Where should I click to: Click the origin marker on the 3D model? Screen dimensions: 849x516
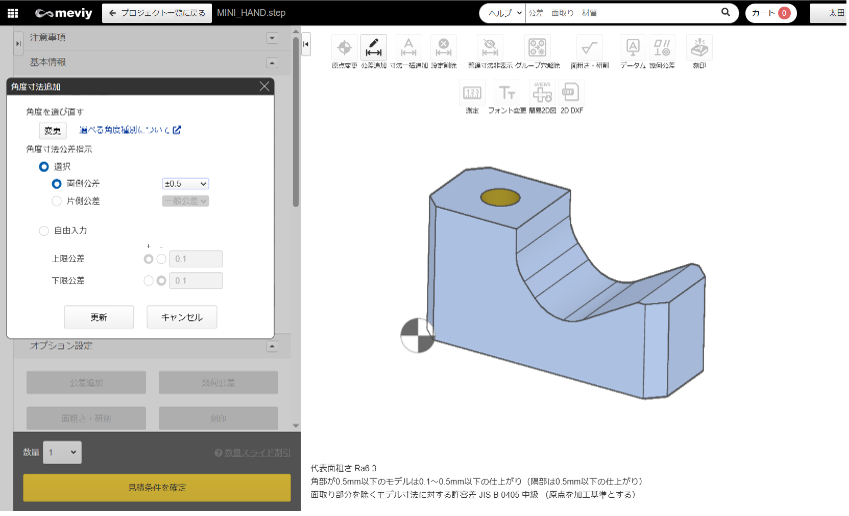(417, 335)
